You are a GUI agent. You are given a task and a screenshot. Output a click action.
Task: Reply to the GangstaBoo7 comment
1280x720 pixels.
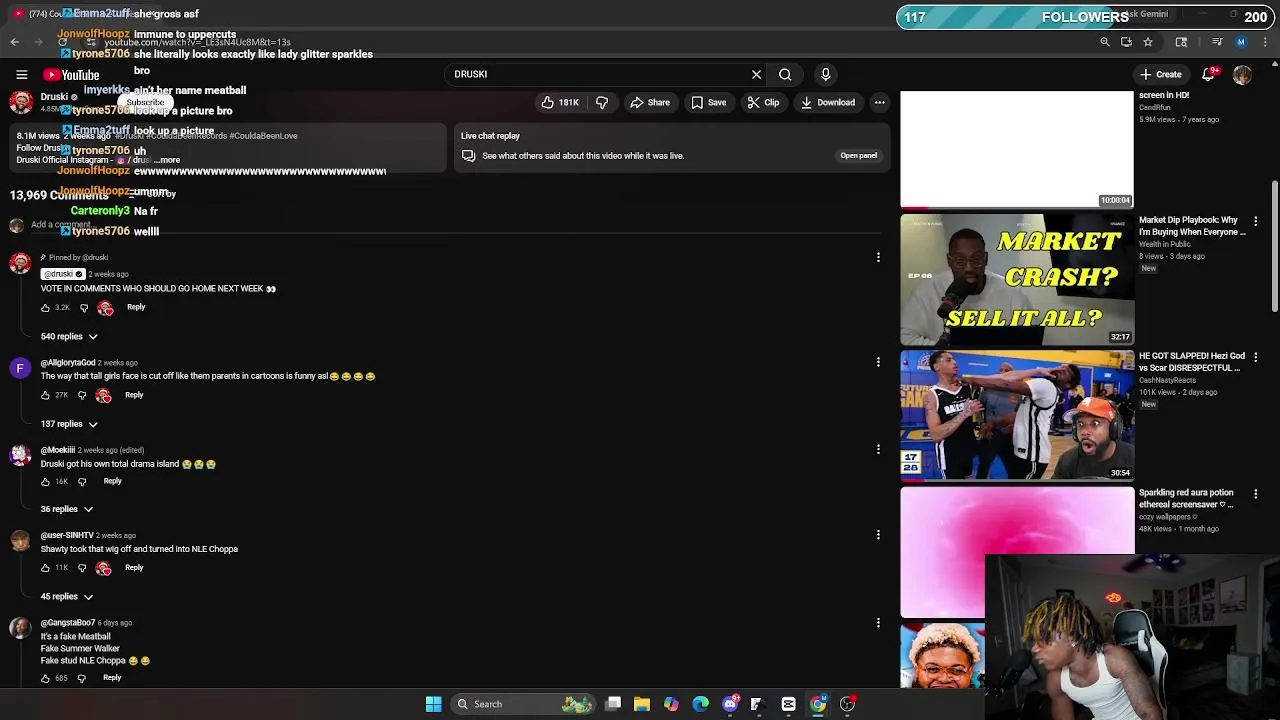[112, 677]
